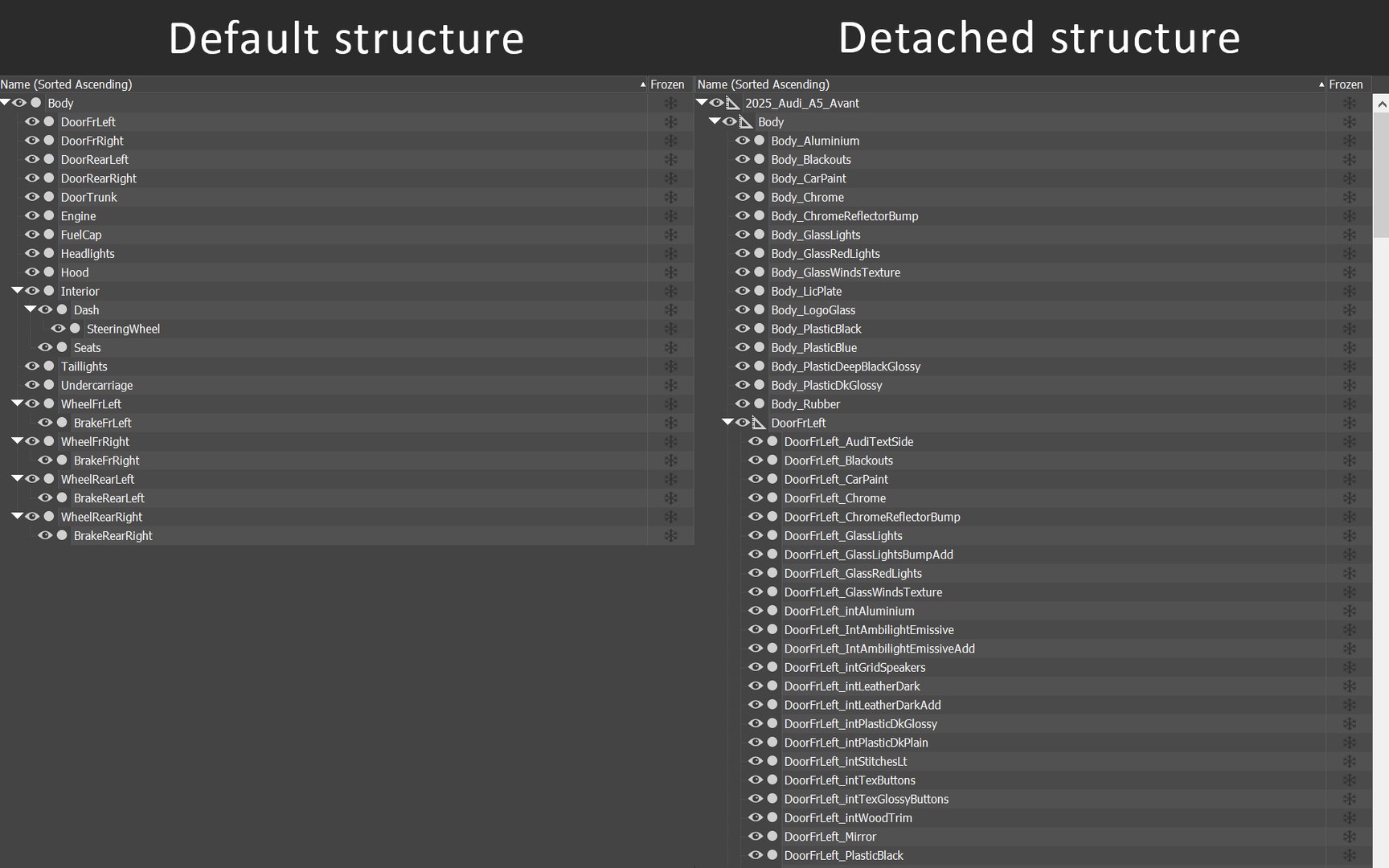Viewport: 1389px width, 868px height.
Task: Click the freeze icon on the Hood row
Action: (x=670, y=272)
